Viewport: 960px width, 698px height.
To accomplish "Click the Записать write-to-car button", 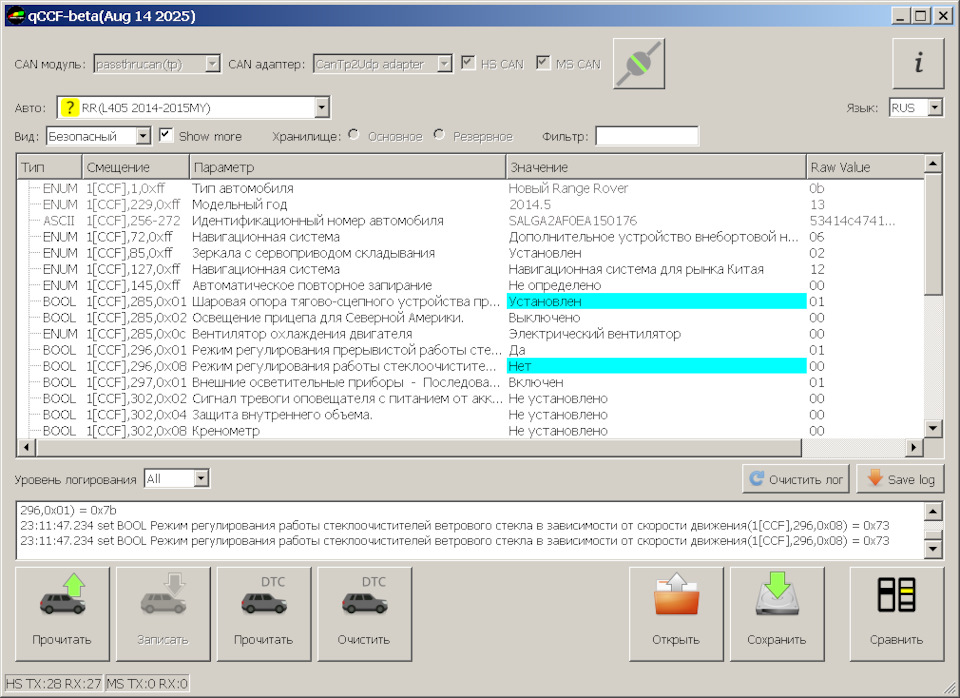I will (163, 614).
